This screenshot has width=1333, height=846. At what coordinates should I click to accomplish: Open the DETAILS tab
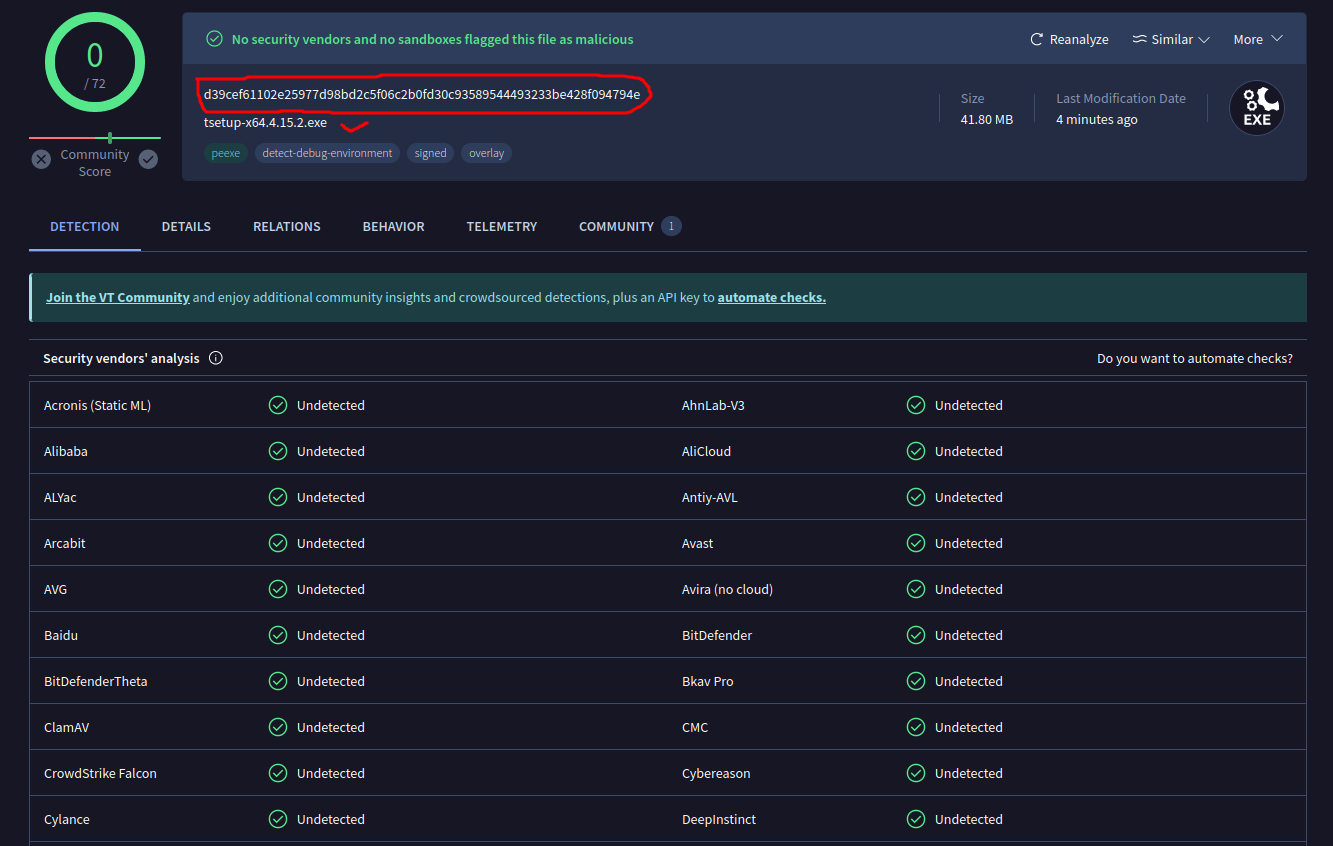(x=186, y=227)
